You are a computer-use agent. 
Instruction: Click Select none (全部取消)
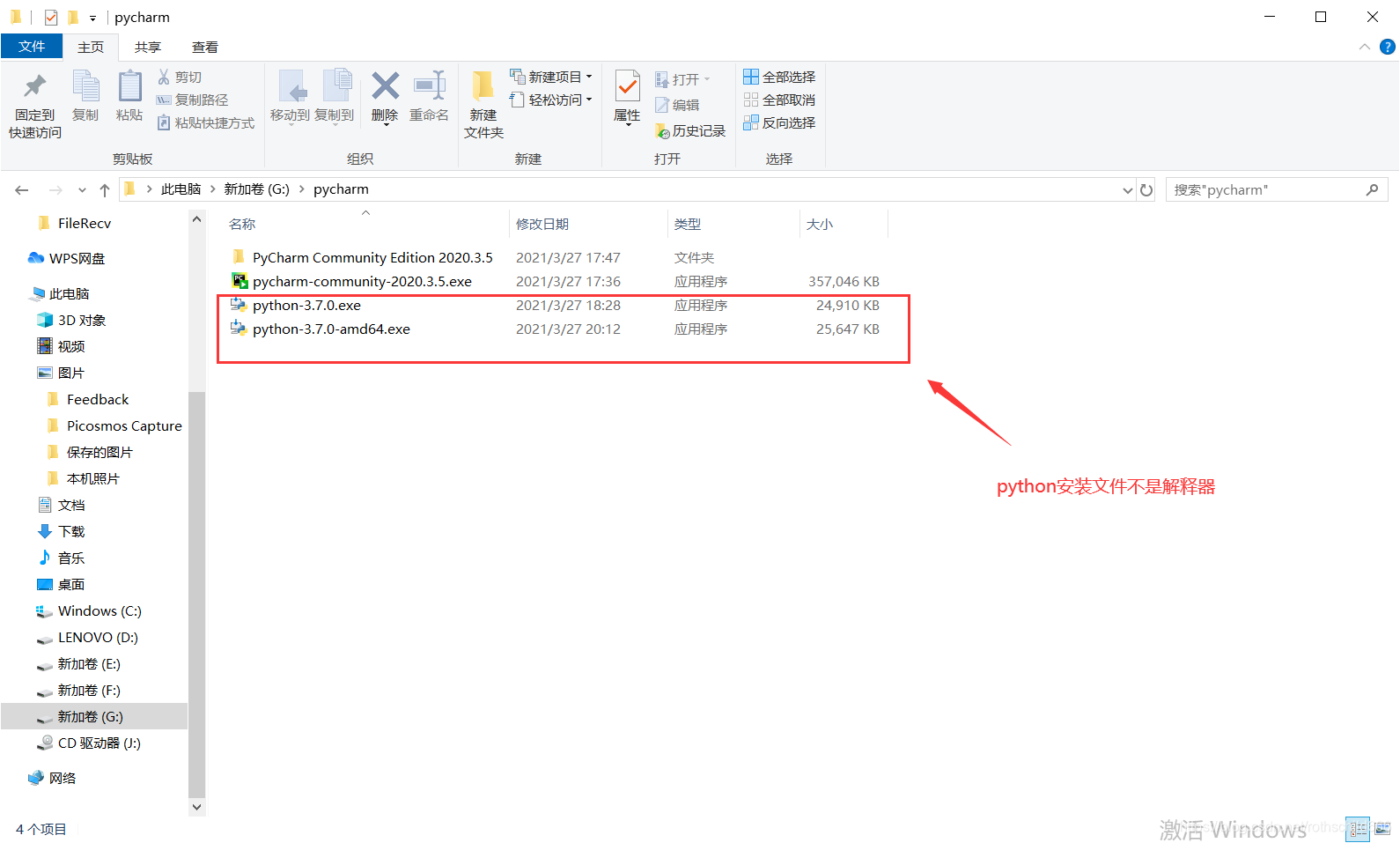point(779,100)
